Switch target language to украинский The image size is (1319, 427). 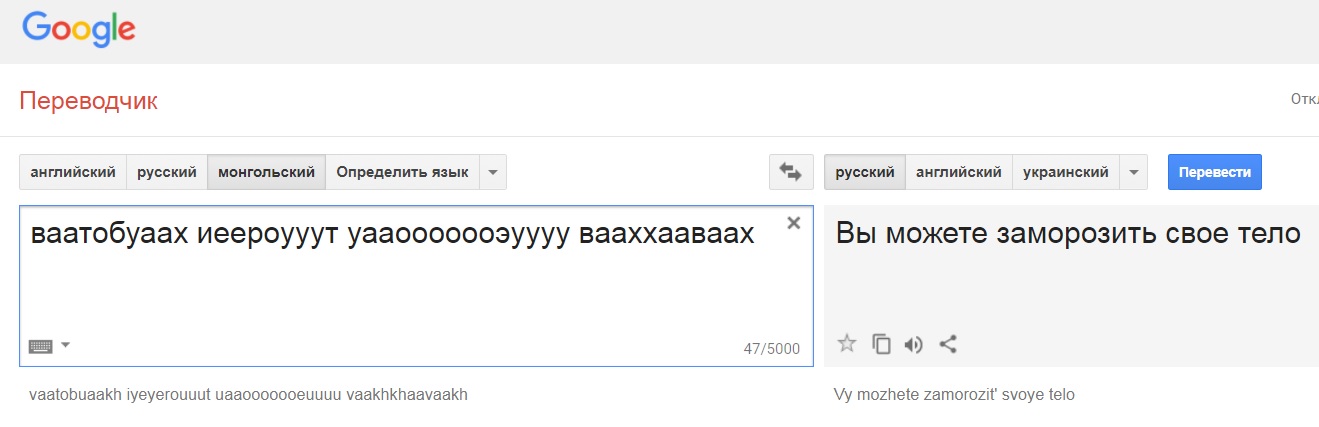[x=1066, y=172]
